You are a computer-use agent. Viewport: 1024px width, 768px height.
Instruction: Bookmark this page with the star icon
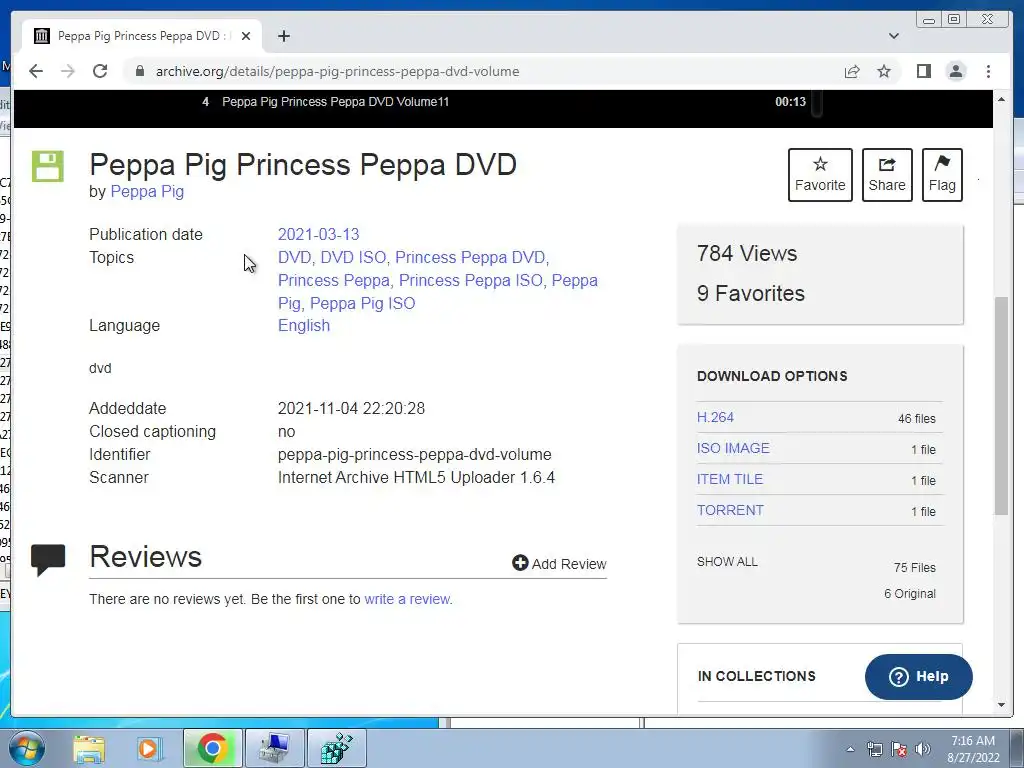point(884,71)
